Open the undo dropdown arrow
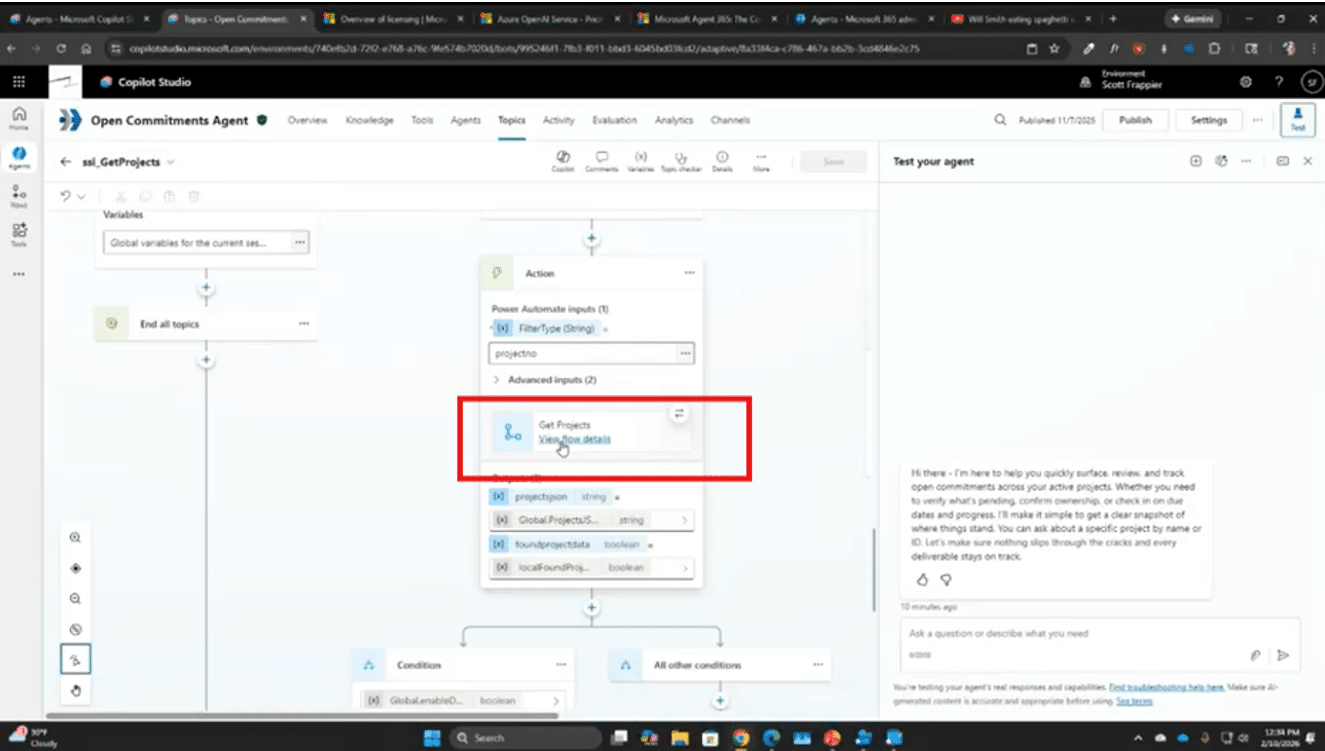The image size is (1325, 751). pos(82,197)
